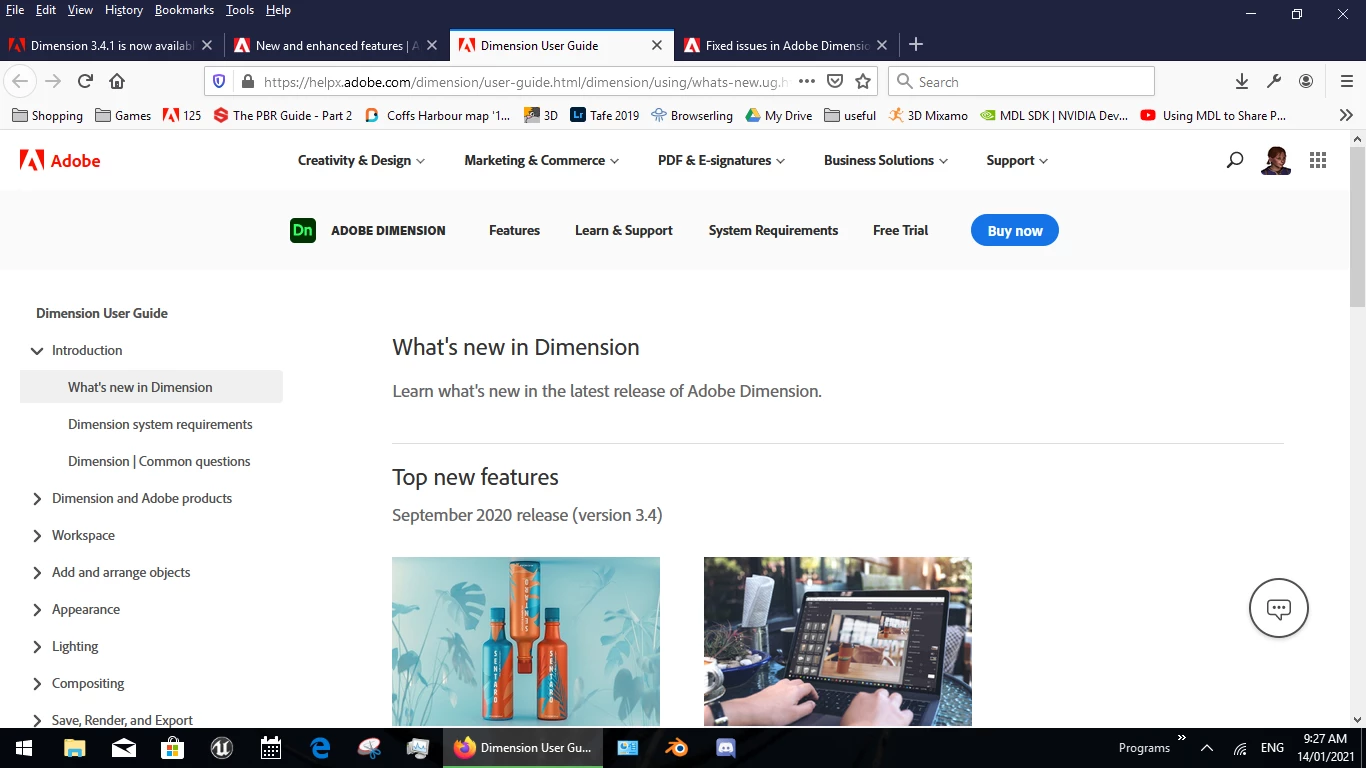Save page to Pocket
Image resolution: width=1366 pixels, height=768 pixels.
[835, 81]
